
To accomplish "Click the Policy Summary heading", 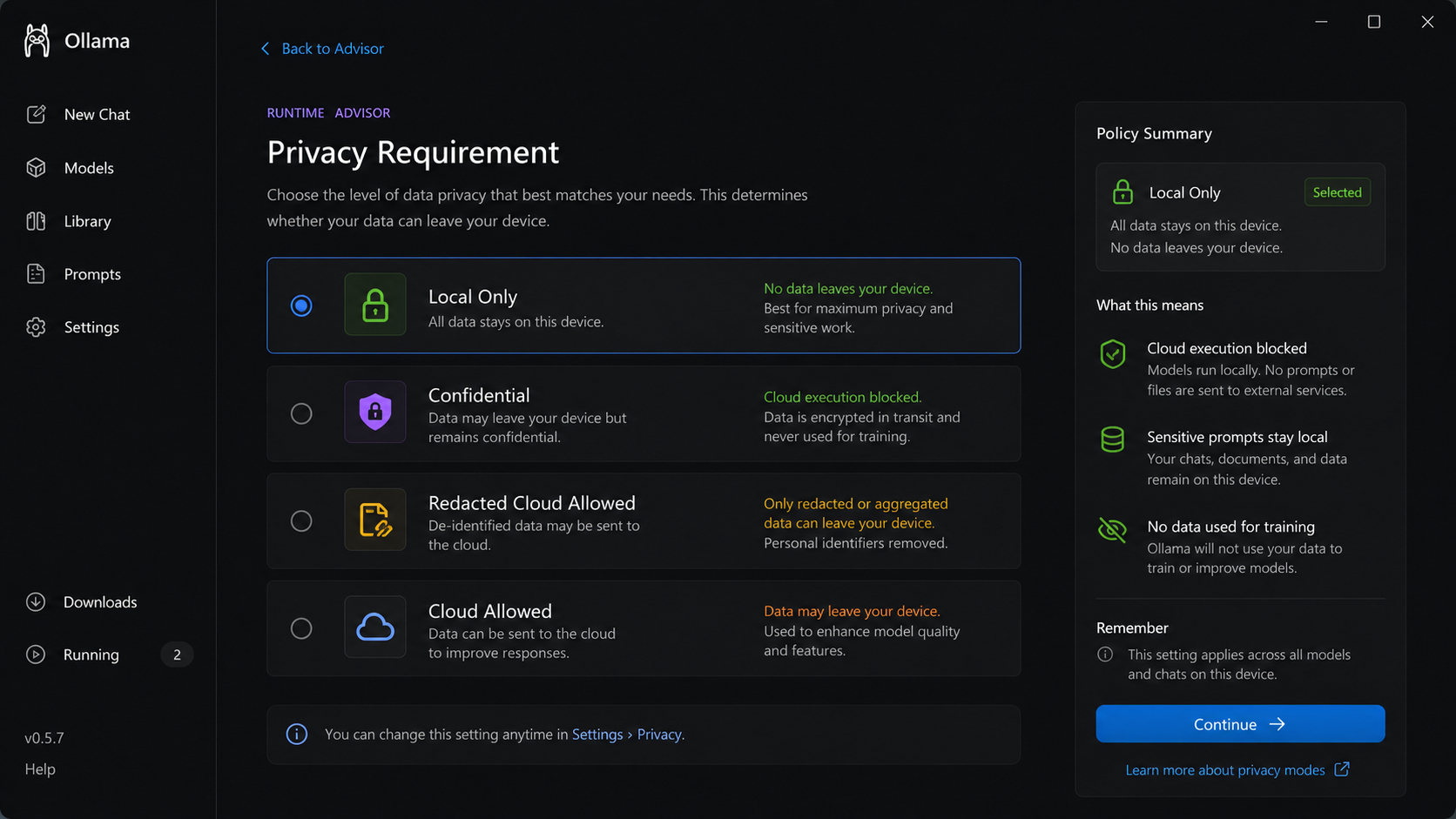I will (x=1154, y=133).
